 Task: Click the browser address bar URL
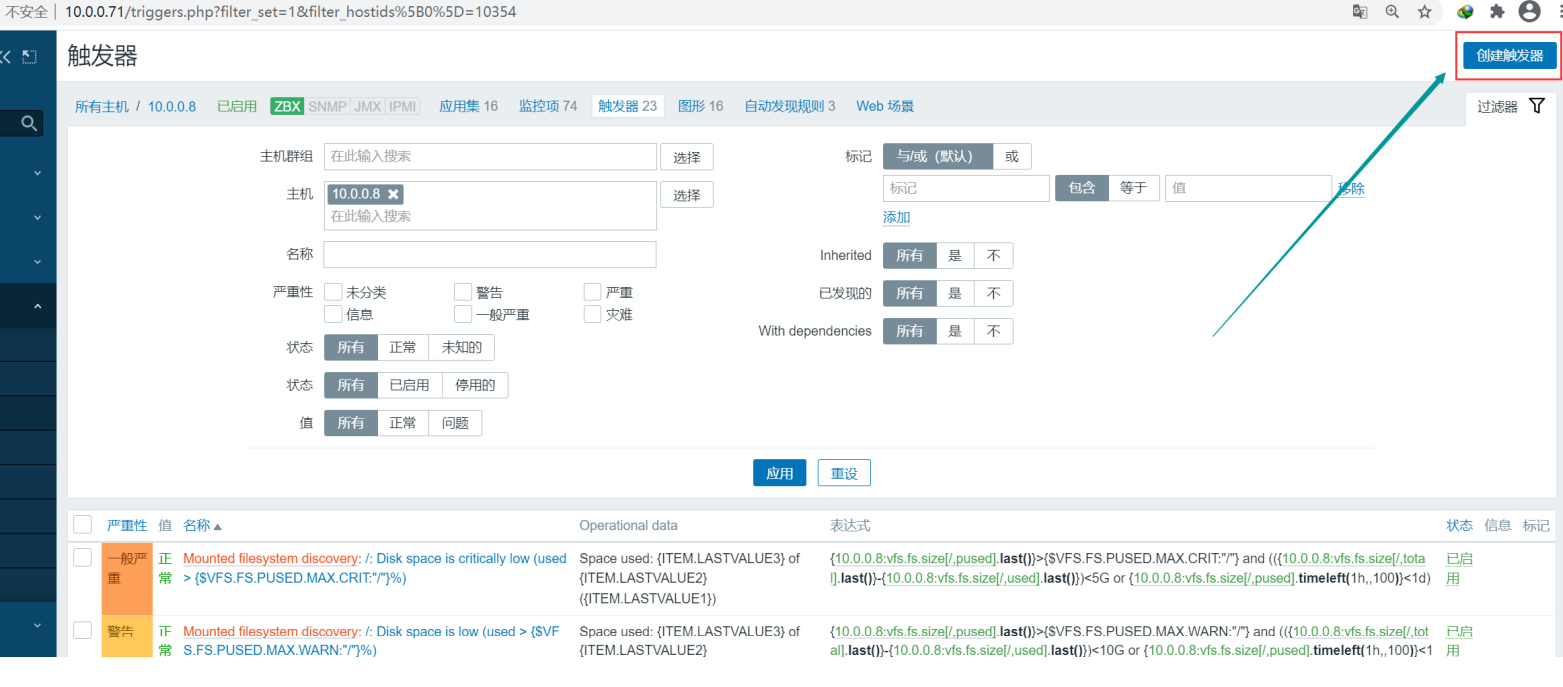(291, 12)
